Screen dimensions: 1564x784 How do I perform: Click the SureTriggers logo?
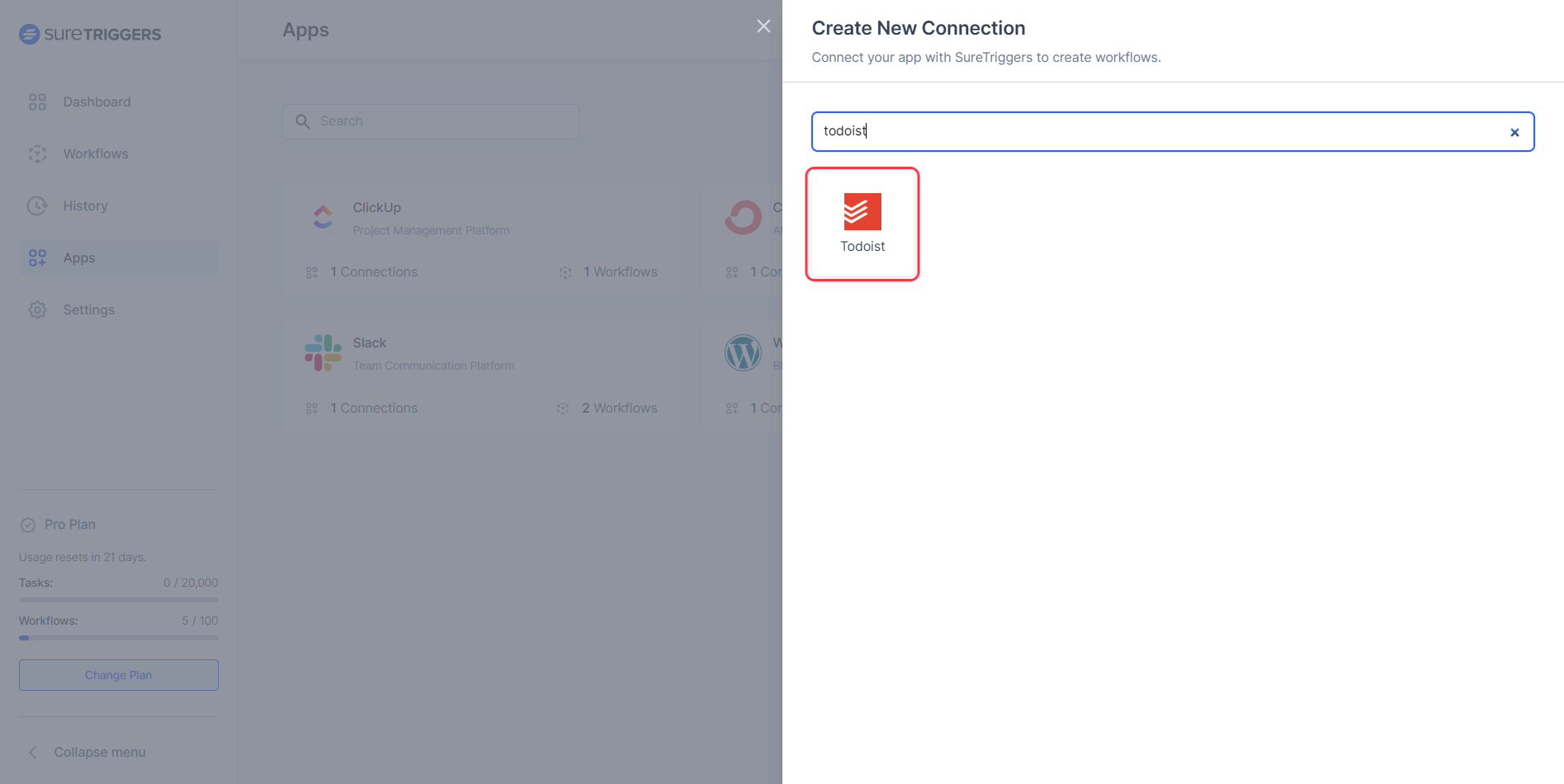point(89,34)
